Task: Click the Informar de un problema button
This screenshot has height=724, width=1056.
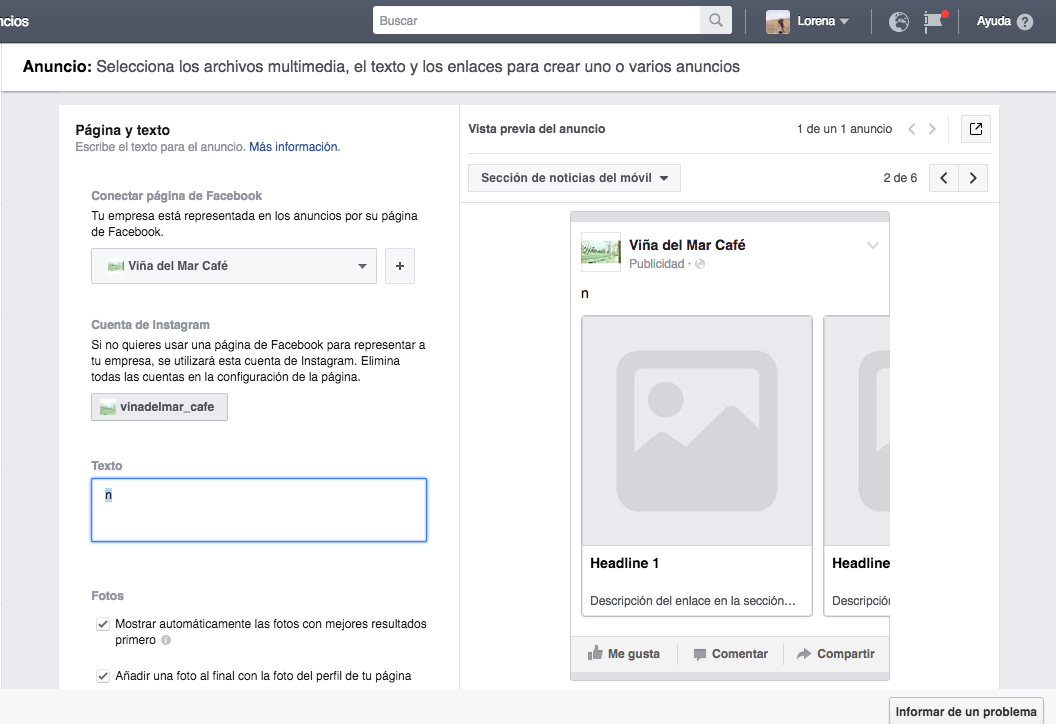Action: point(966,710)
